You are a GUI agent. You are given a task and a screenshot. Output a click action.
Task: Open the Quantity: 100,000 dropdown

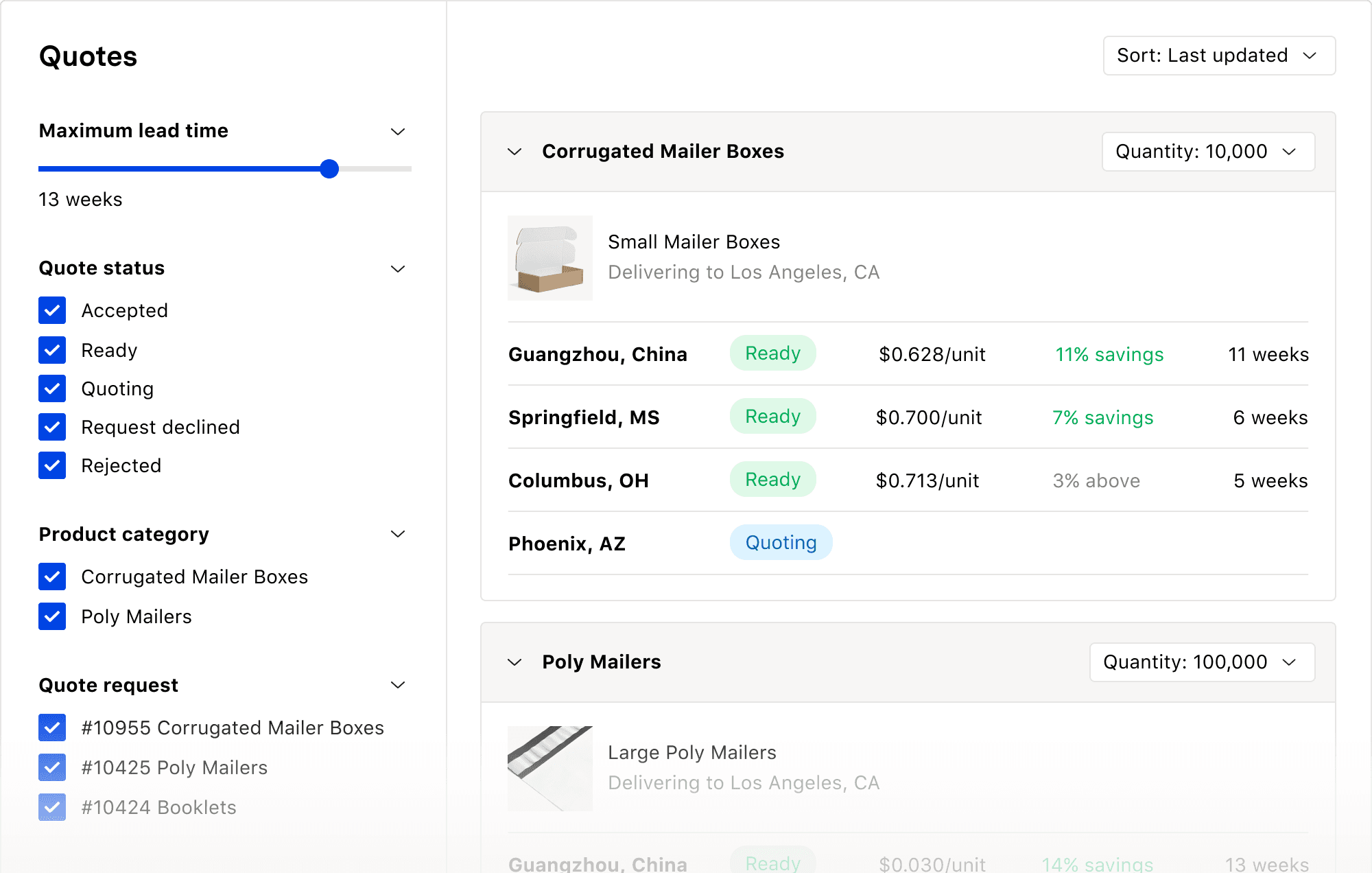(x=1202, y=662)
